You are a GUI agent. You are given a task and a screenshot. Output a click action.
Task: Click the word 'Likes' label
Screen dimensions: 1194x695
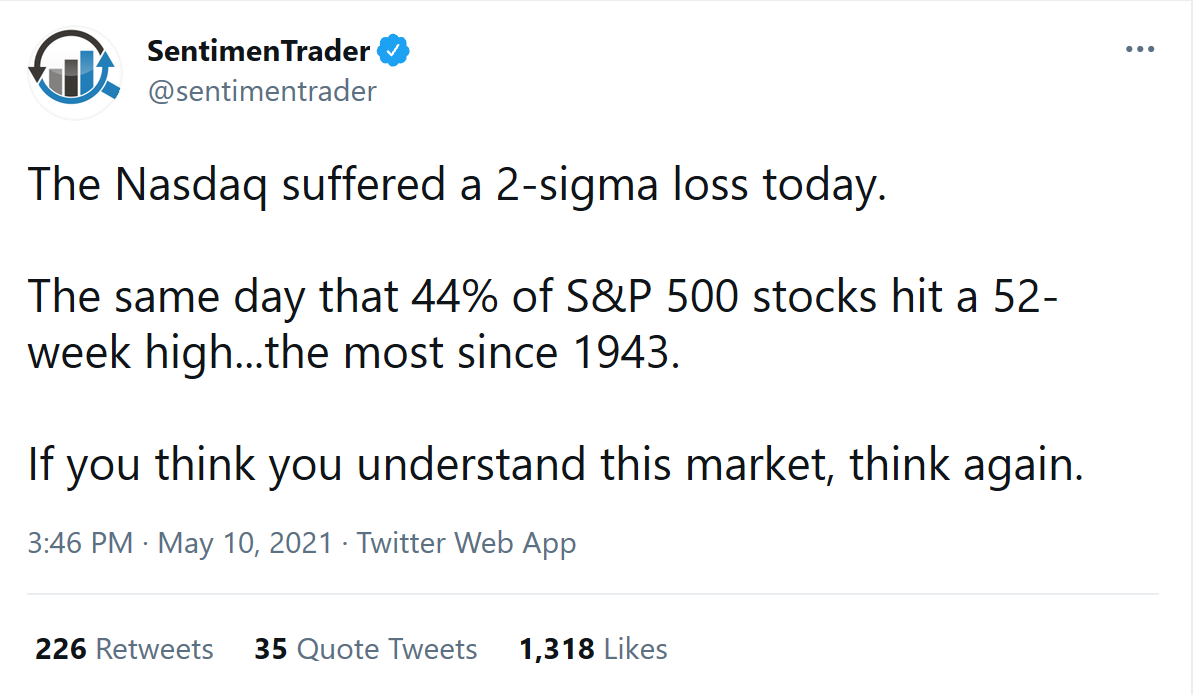pyautogui.click(x=636, y=649)
